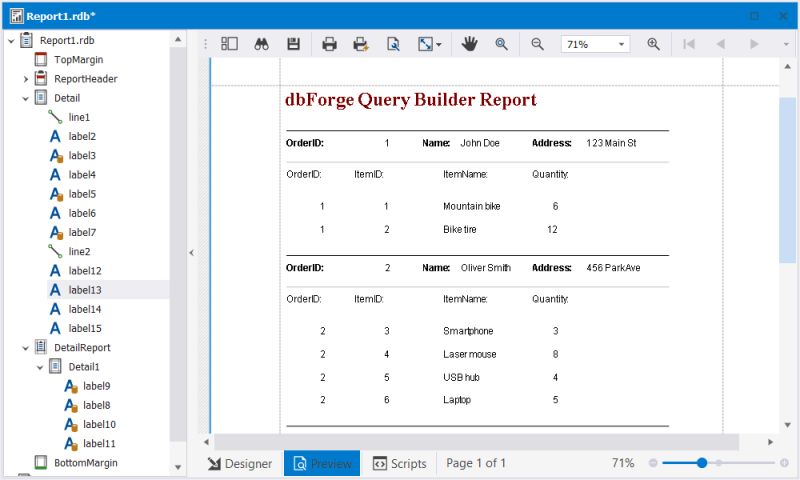Image resolution: width=800 pixels, height=480 pixels.
Task: Open the 71% zoom combo box
Action: click(595, 44)
